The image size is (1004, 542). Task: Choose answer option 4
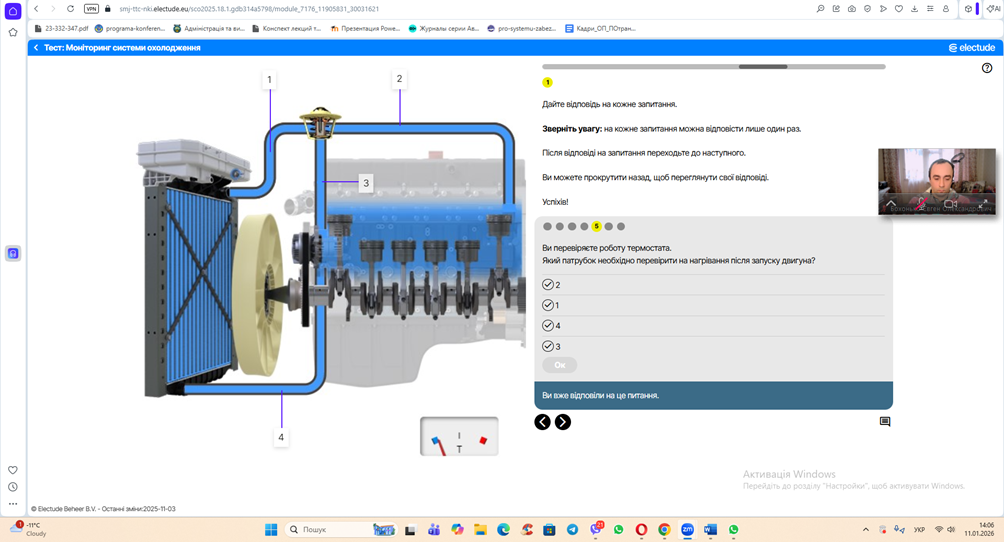click(548, 326)
